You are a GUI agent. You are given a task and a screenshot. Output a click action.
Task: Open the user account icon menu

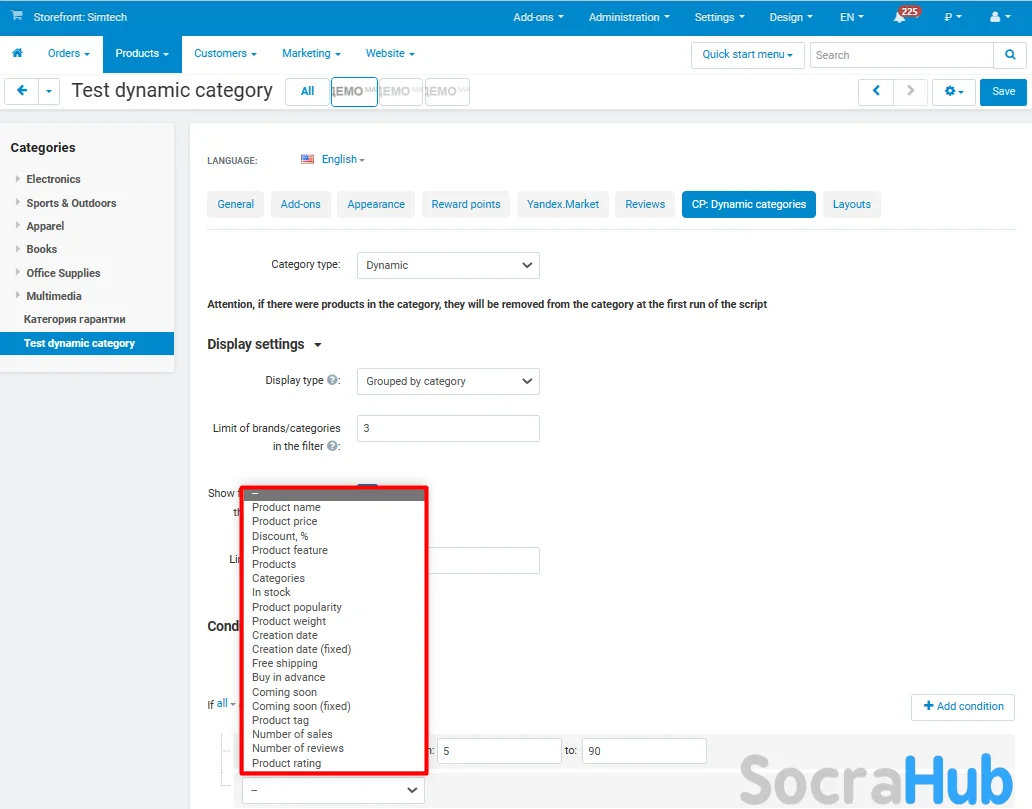point(1000,17)
